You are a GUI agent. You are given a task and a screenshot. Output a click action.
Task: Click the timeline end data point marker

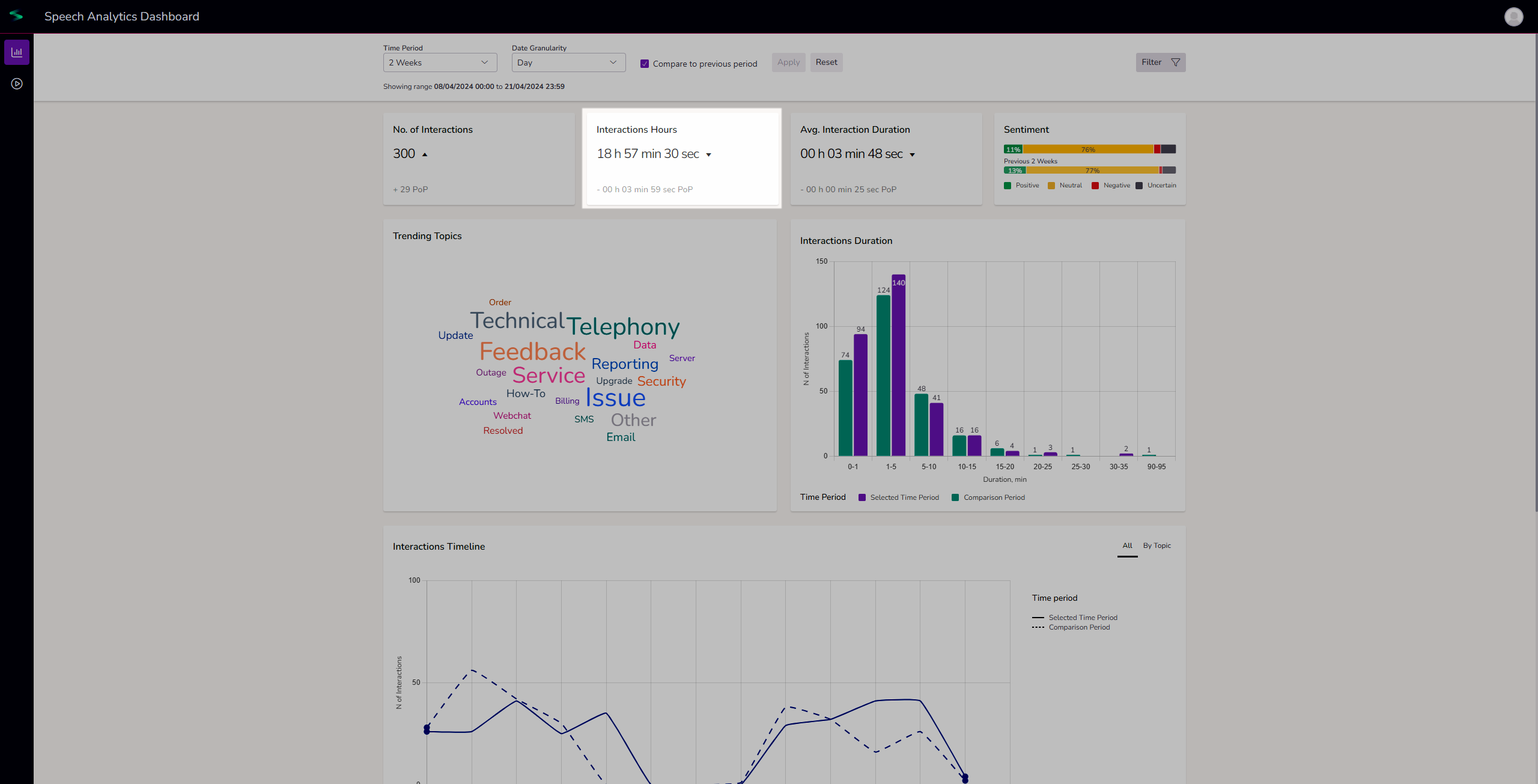[x=965, y=779]
